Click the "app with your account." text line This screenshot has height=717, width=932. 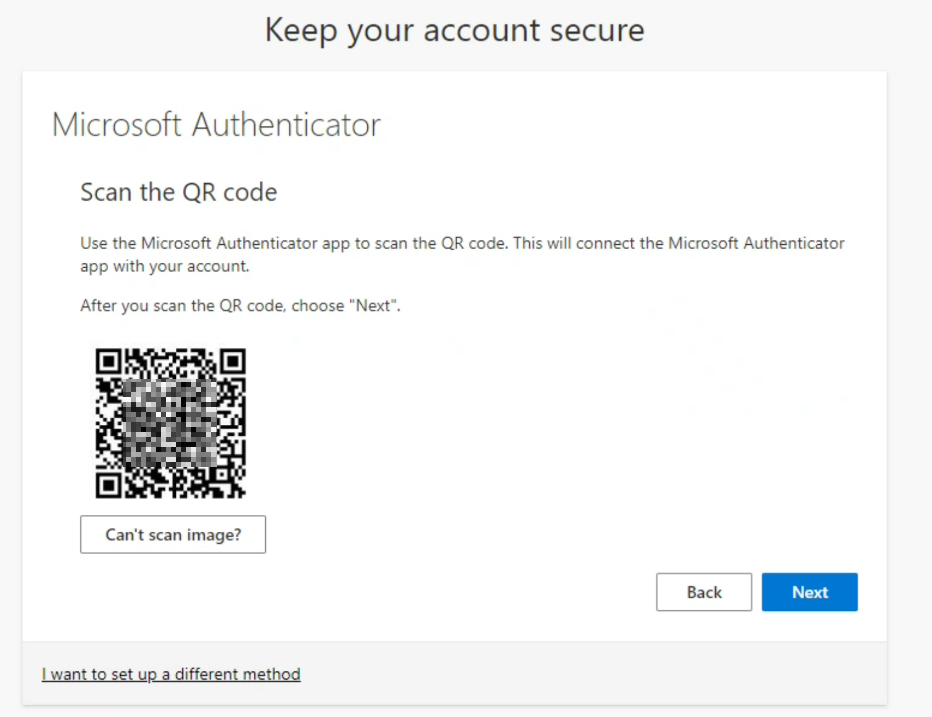click(x=164, y=267)
